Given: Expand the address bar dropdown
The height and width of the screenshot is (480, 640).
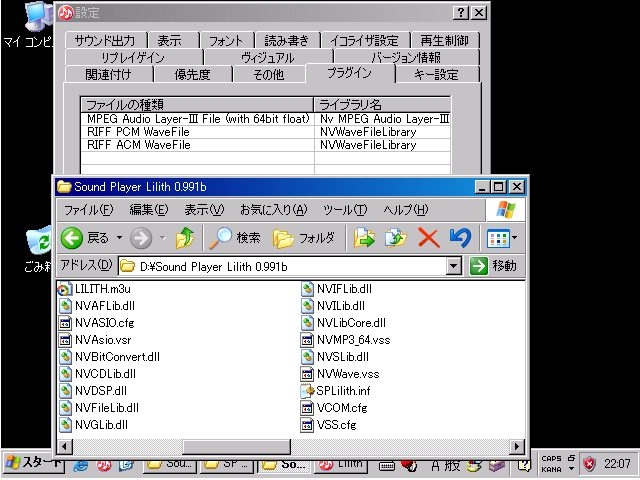Looking at the screenshot, I should pyautogui.click(x=453, y=267).
